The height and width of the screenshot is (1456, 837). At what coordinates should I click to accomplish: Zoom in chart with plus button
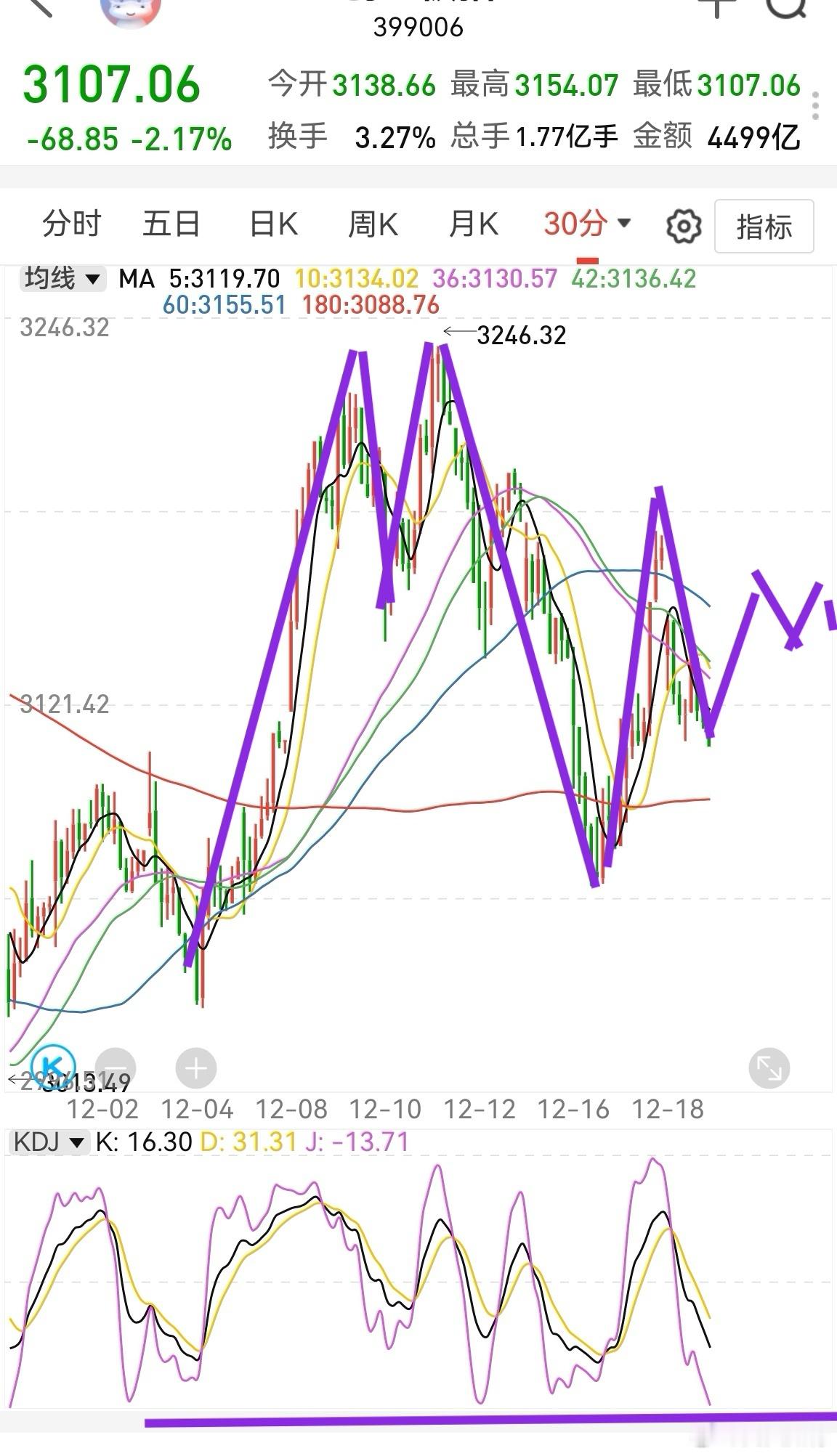[196, 1068]
